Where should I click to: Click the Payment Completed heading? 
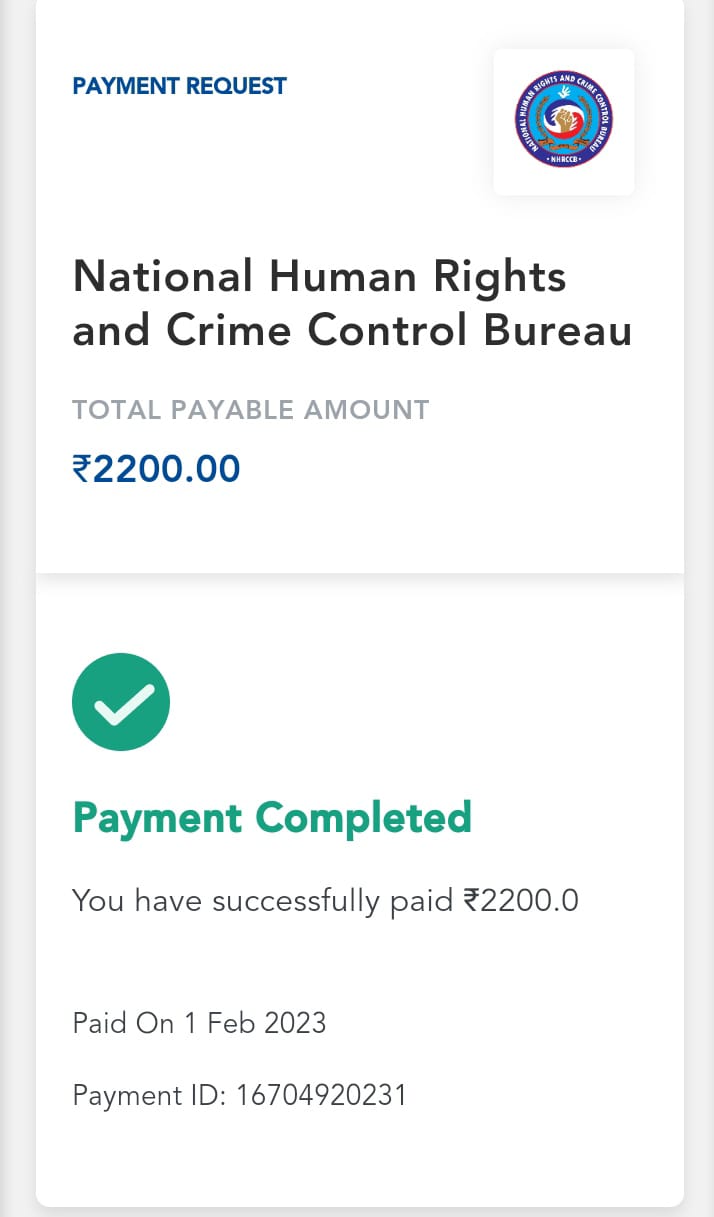click(272, 818)
